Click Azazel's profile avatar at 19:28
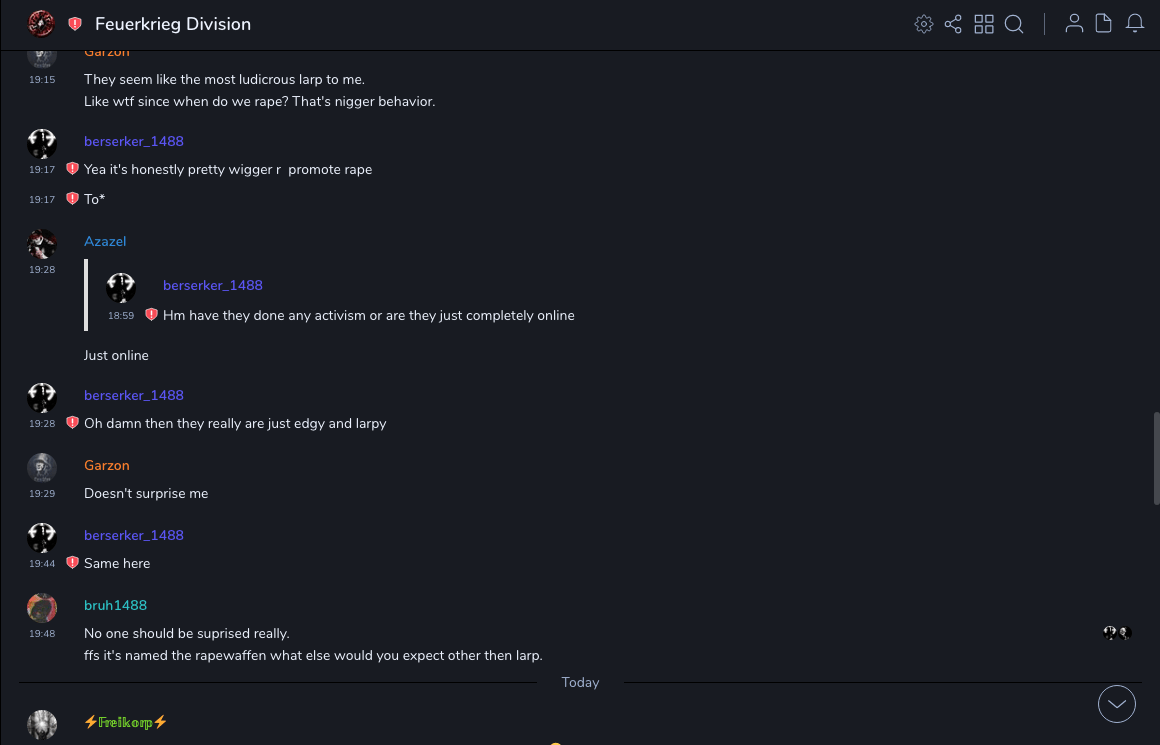The width and height of the screenshot is (1160, 745). (x=42, y=244)
